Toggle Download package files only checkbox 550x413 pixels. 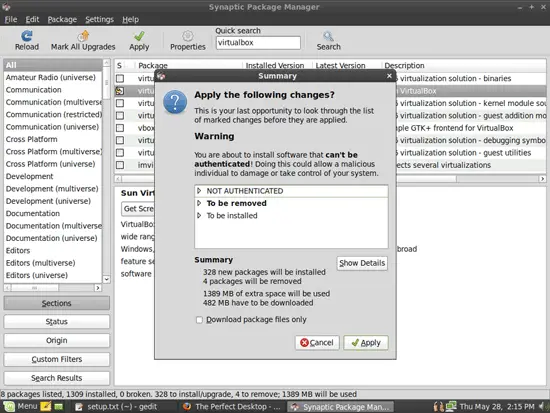coord(199,320)
